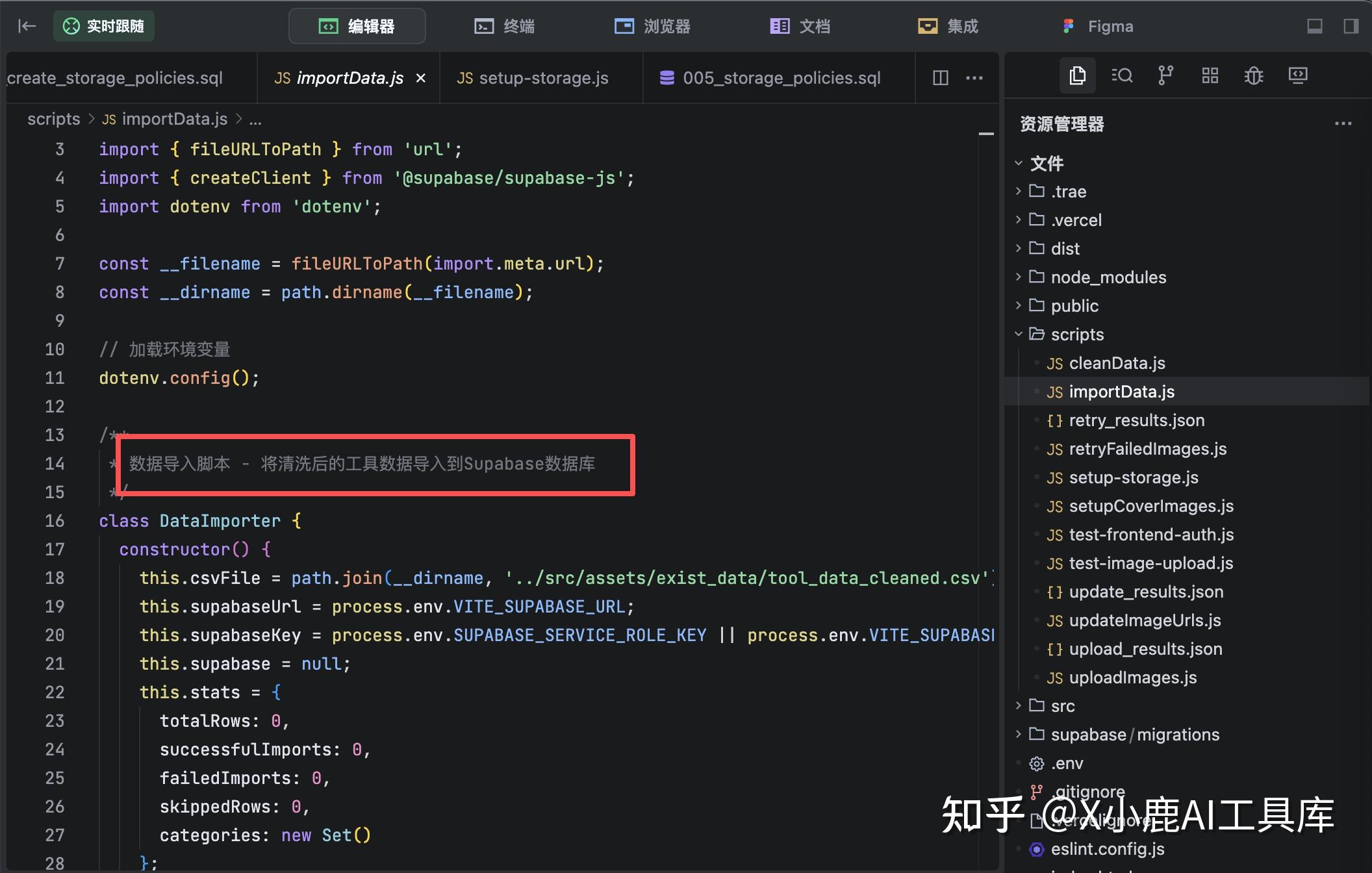Open the source control branch icon

tap(1165, 76)
